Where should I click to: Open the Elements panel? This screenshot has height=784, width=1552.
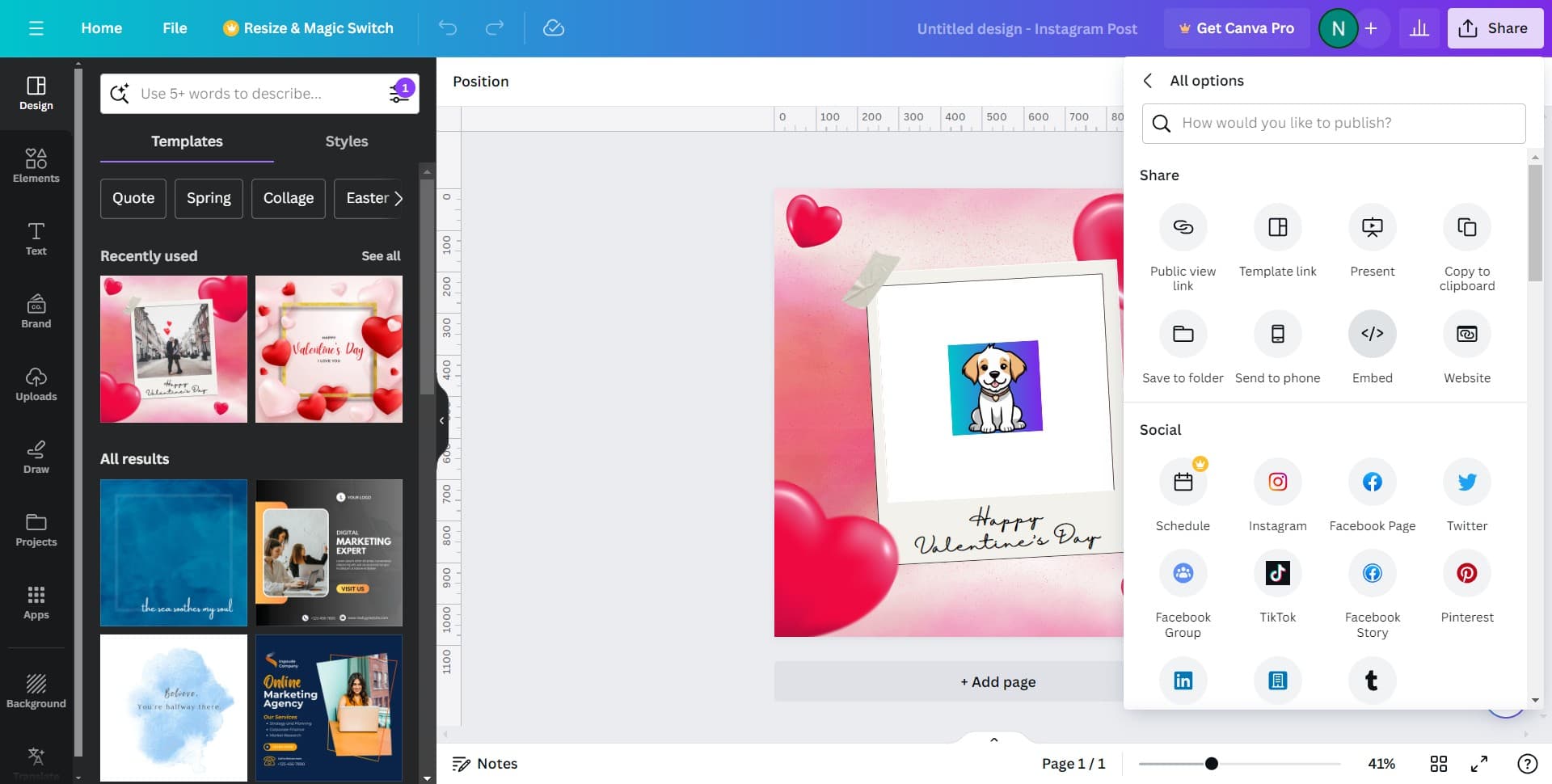[x=36, y=166]
